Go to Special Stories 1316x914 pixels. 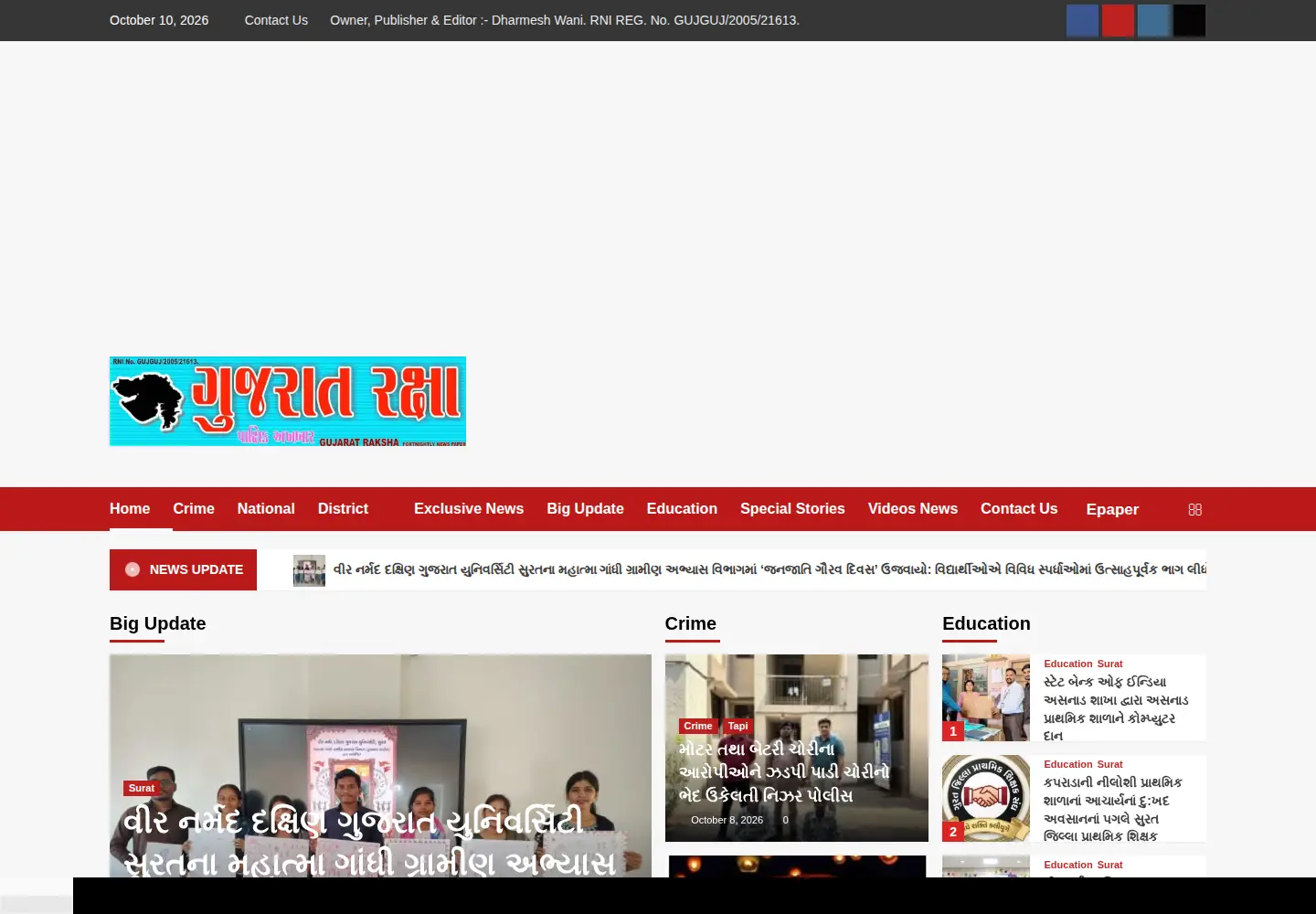(x=792, y=508)
